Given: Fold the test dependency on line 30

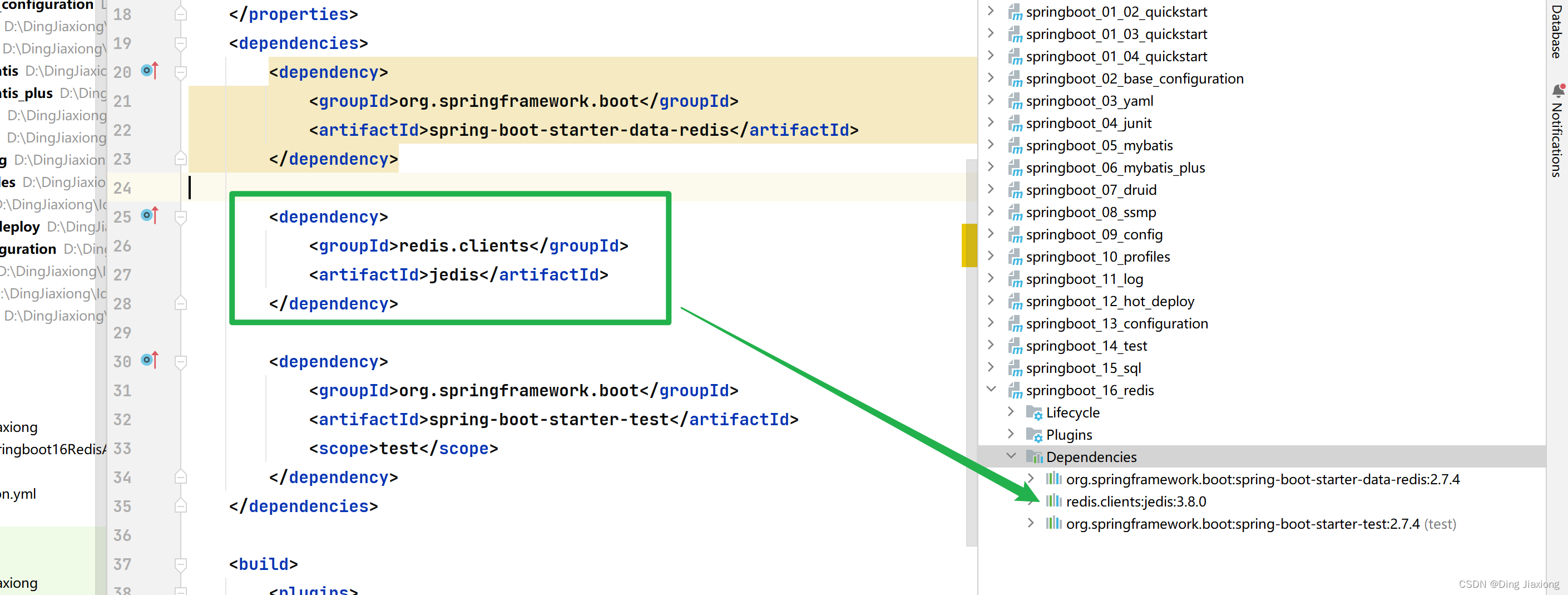Looking at the screenshot, I should point(180,362).
